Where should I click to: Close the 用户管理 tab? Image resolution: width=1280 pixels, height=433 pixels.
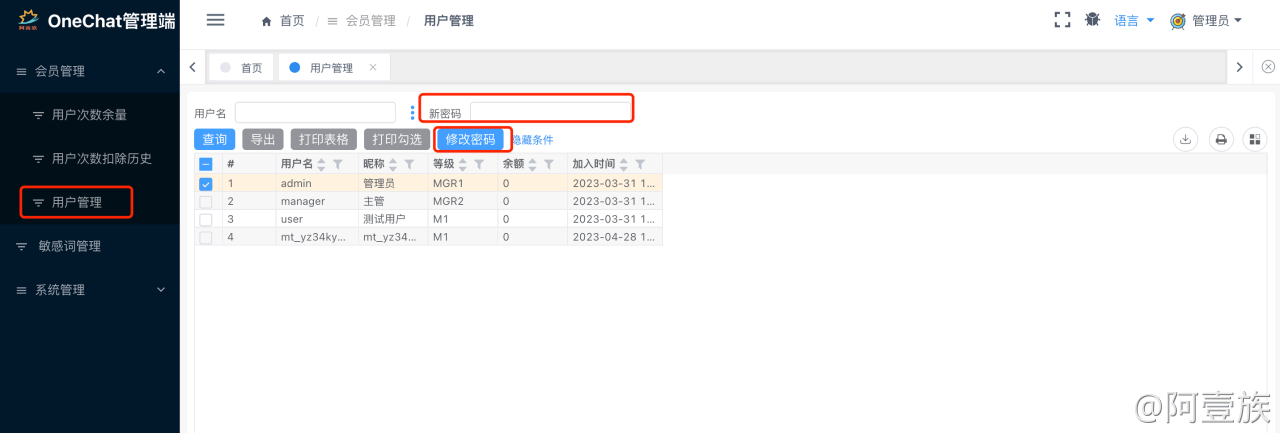(373, 68)
